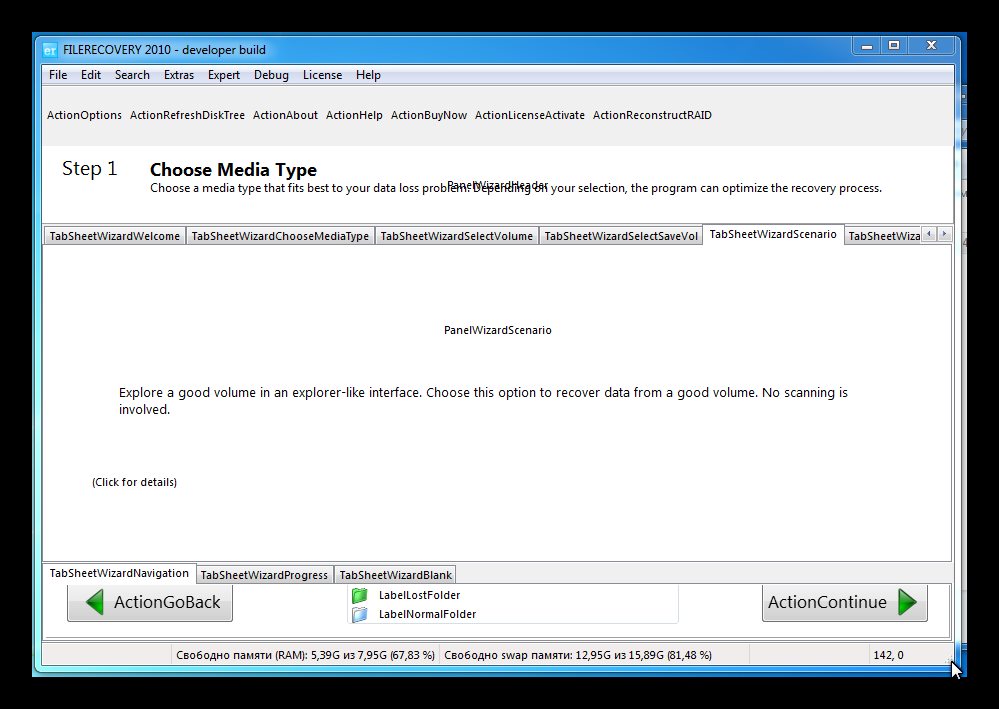
Task: Switch to TabSheetWizardWelcome tab
Action: 115,236
